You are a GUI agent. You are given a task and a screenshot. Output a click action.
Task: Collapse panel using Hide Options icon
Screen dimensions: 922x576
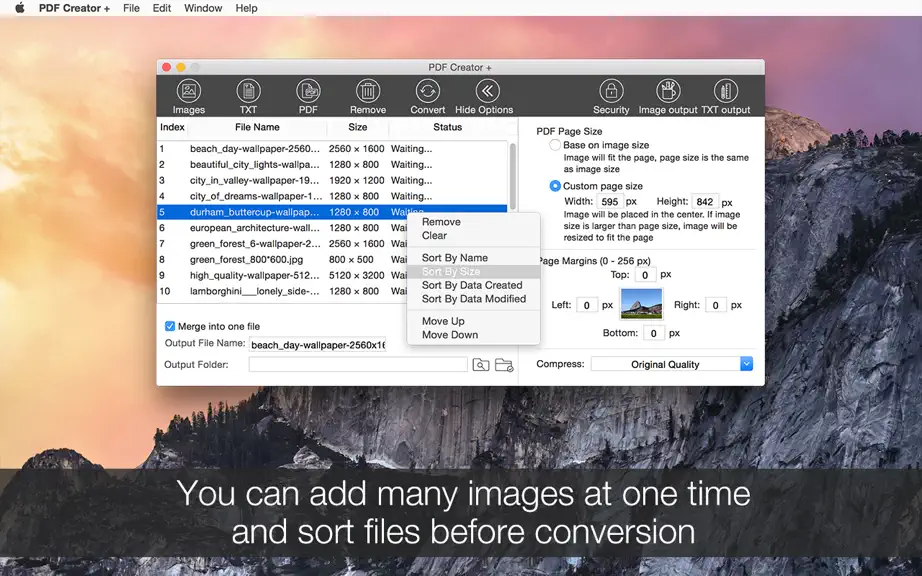click(487, 91)
